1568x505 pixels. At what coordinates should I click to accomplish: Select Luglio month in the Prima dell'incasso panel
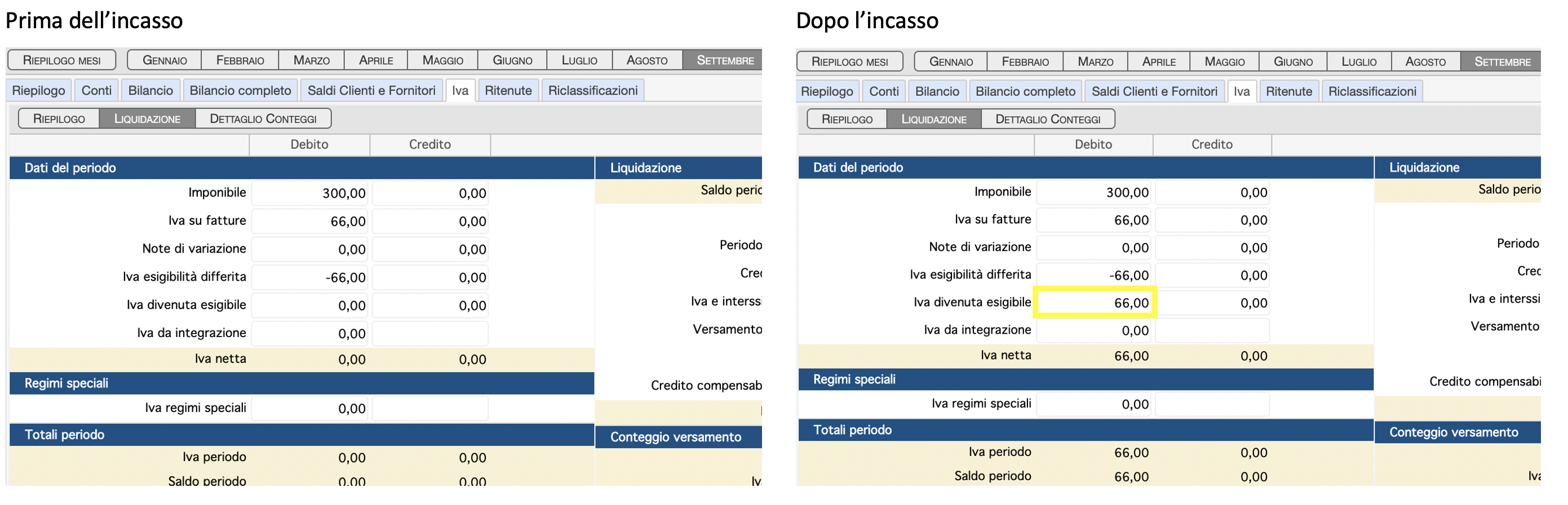579,60
